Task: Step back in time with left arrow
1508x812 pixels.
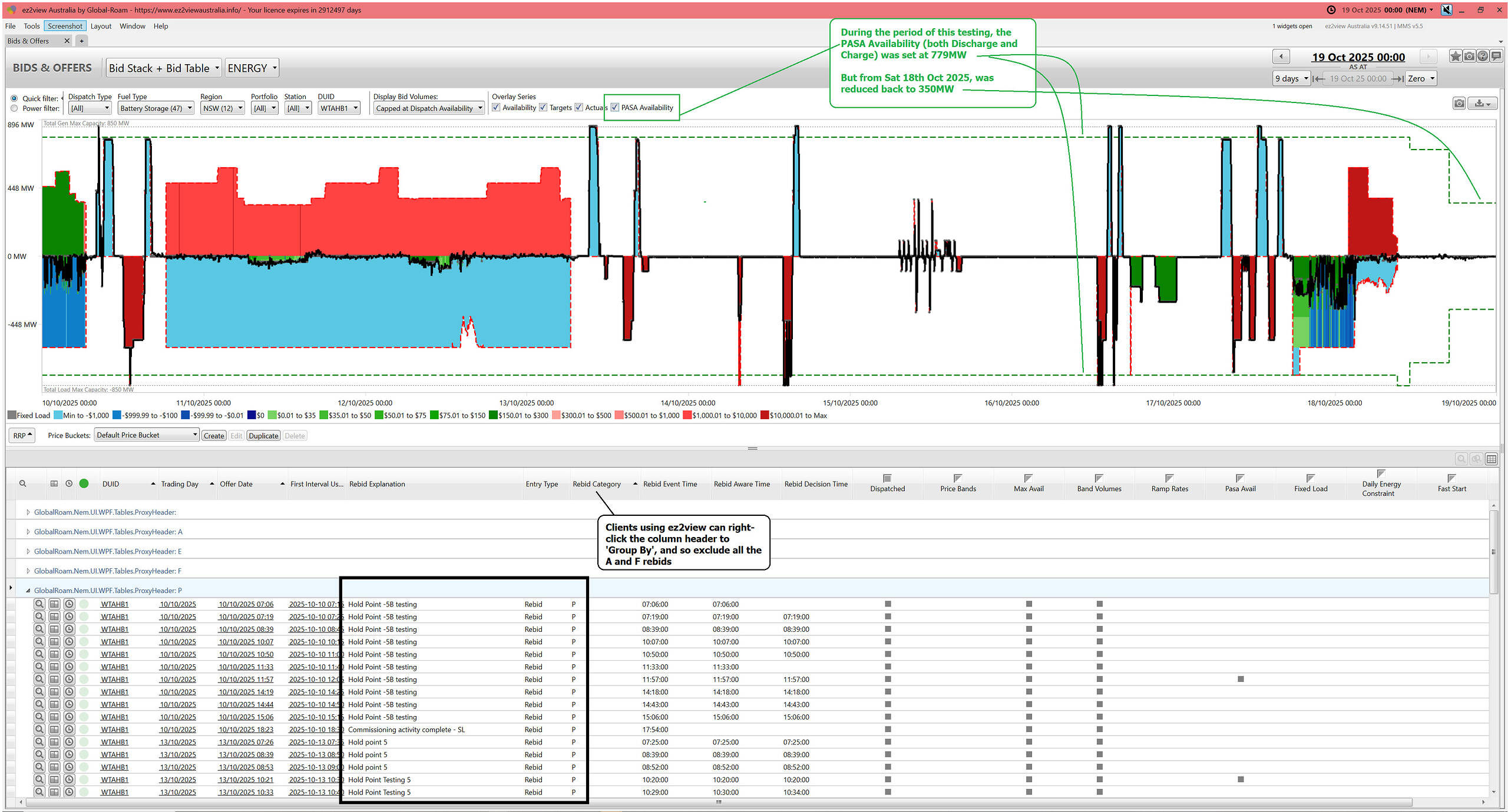Action: pos(1281,57)
